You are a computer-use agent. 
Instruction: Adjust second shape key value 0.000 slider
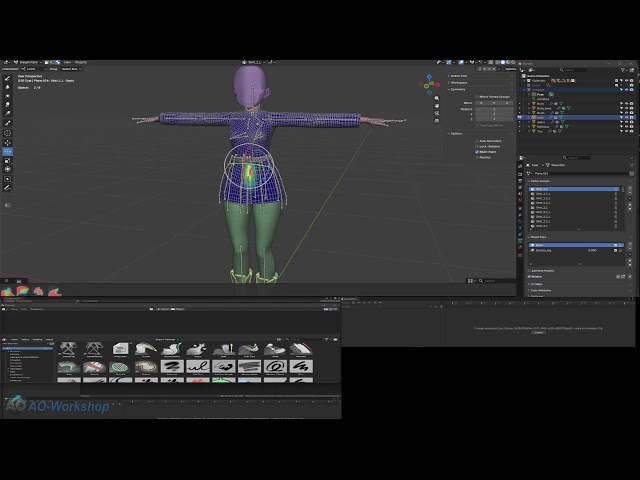click(592, 250)
